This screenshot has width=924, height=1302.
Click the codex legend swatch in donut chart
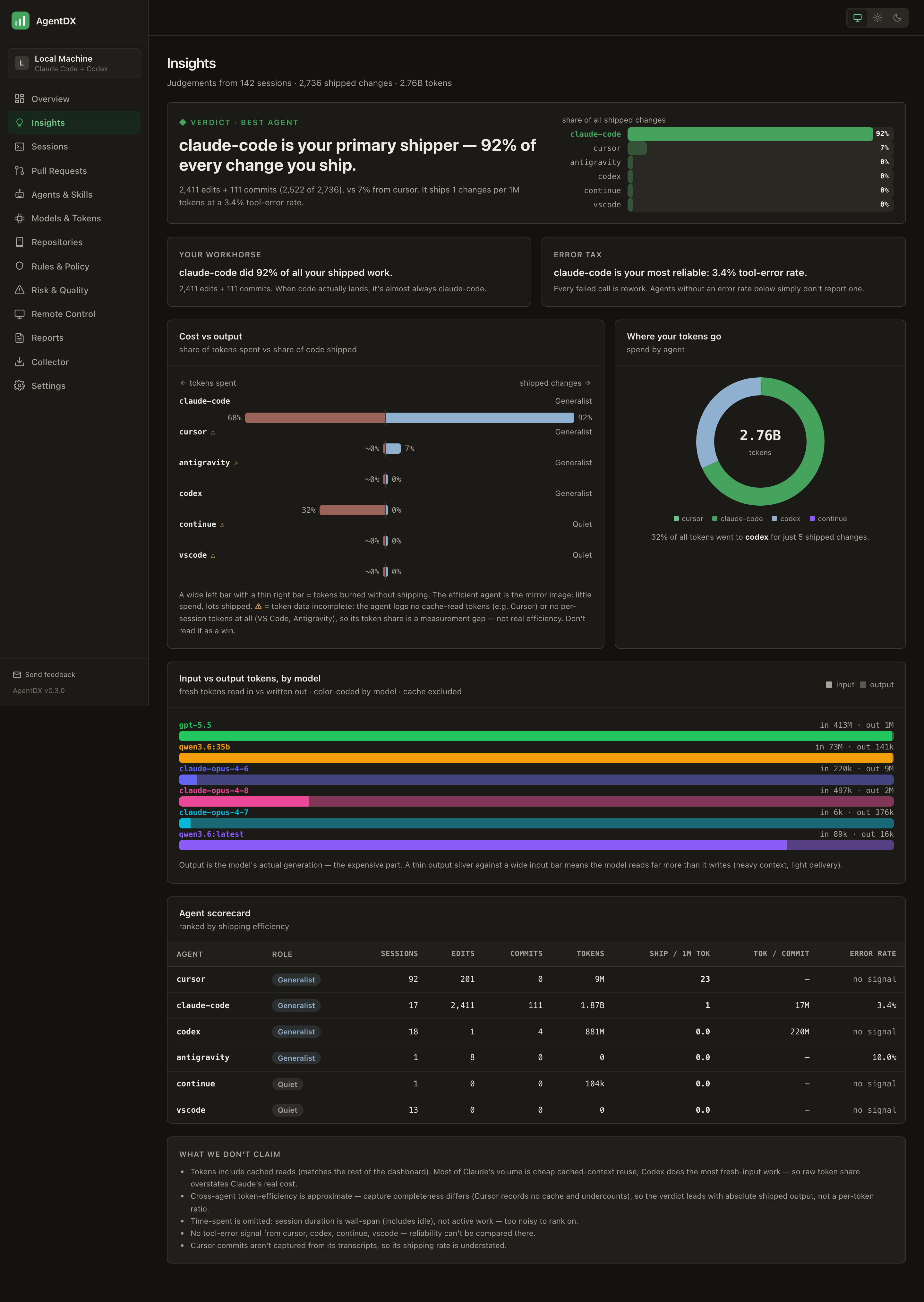(774, 518)
